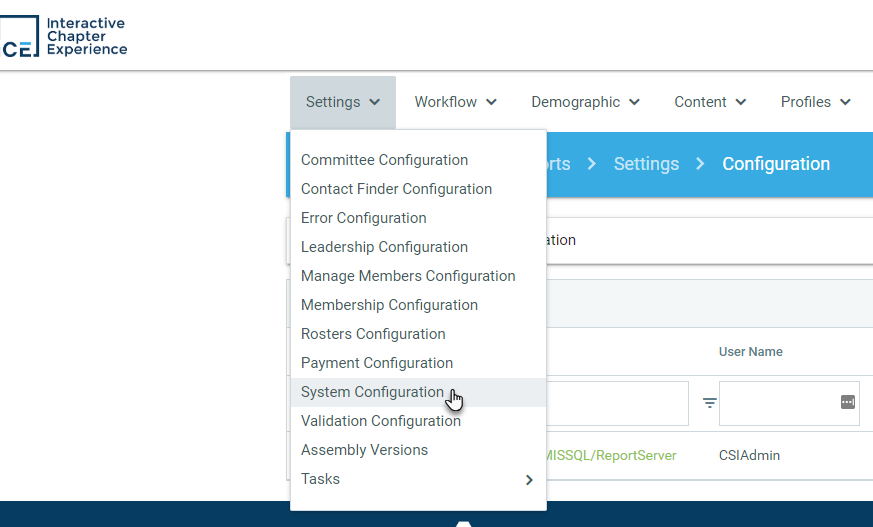This screenshot has height=527, width=873.
Task: Collapse the Settings dropdown menu
Action: [x=342, y=102]
